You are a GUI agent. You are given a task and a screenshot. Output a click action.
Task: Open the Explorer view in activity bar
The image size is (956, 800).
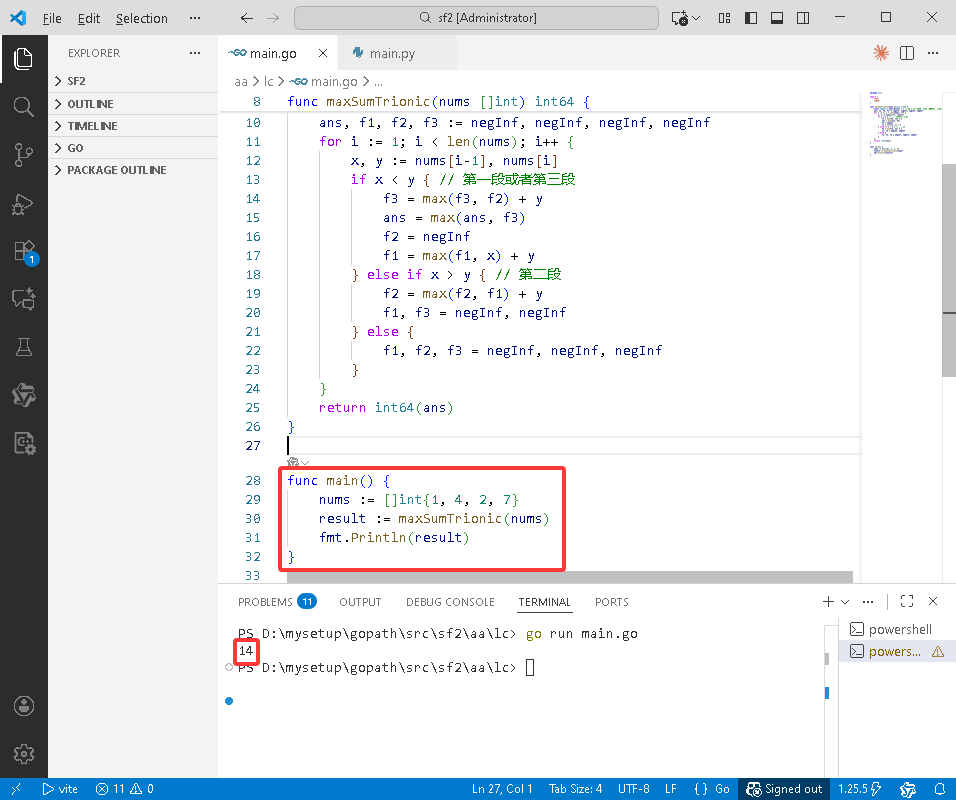click(23, 59)
